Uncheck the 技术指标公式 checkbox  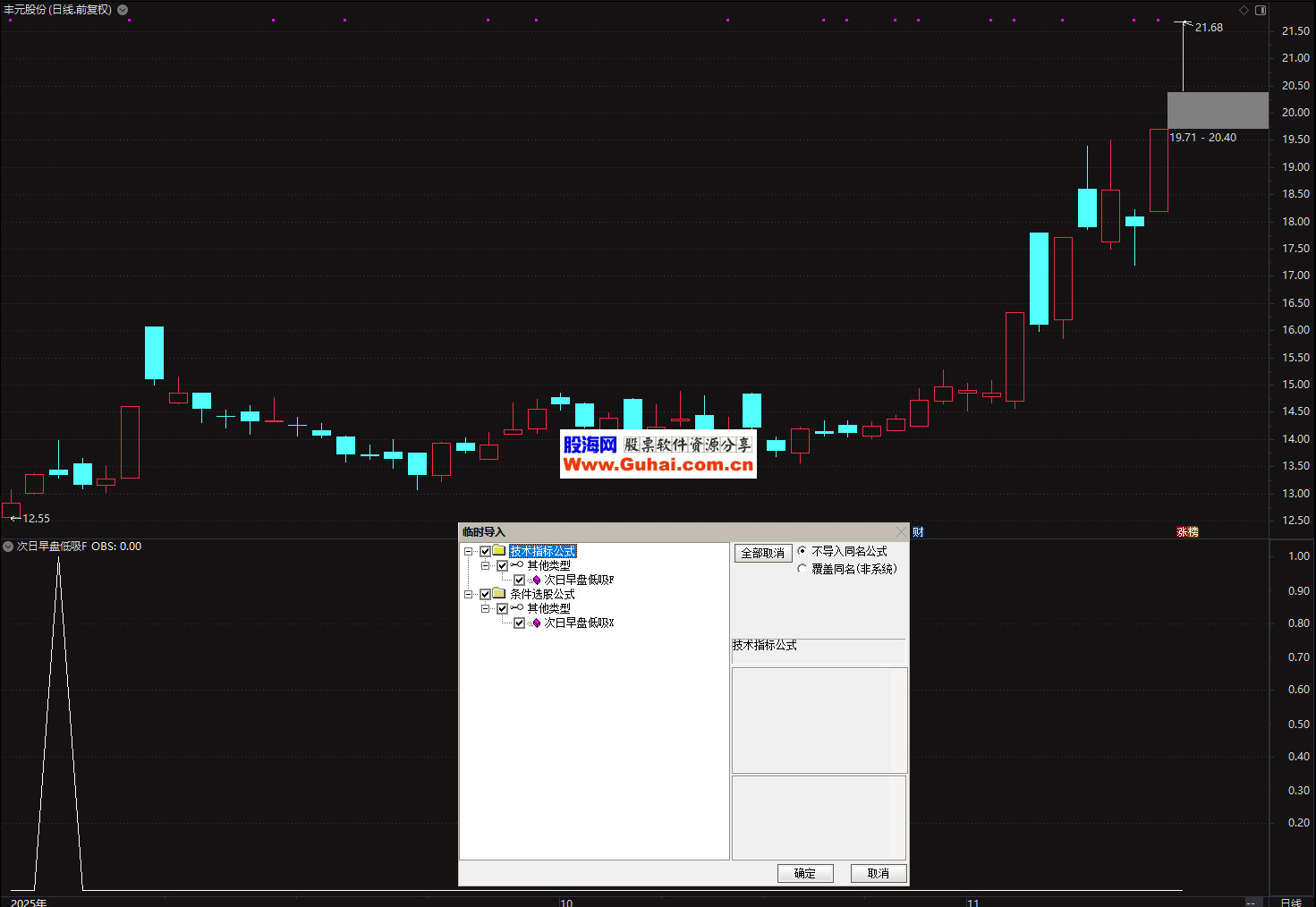click(485, 552)
